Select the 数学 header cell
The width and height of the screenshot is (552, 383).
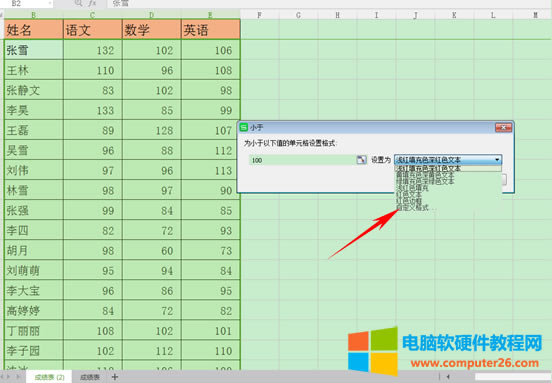[151, 29]
